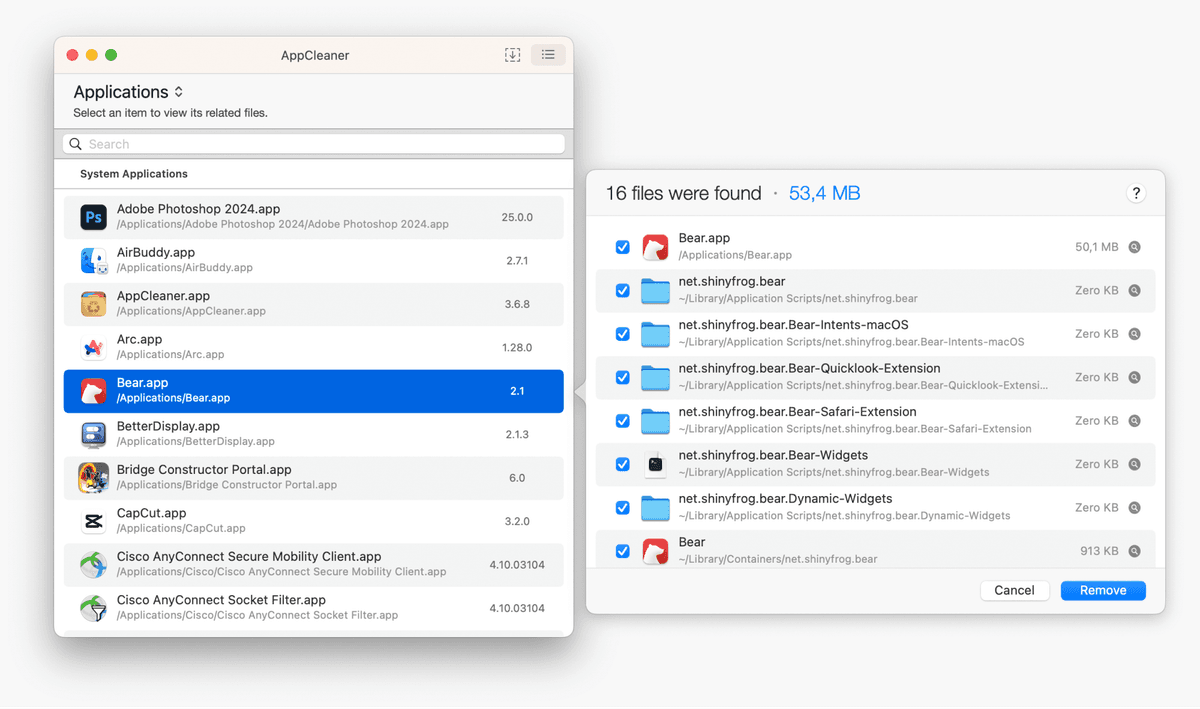Select BetterDisplay.app in the list
The image size is (1200, 709).
[x=314, y=435]
